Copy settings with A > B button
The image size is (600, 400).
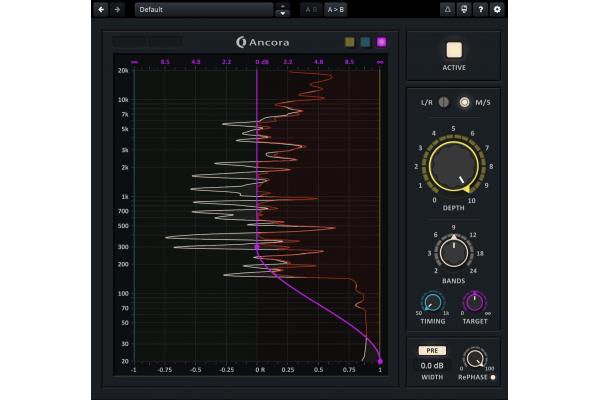(336, 10)
